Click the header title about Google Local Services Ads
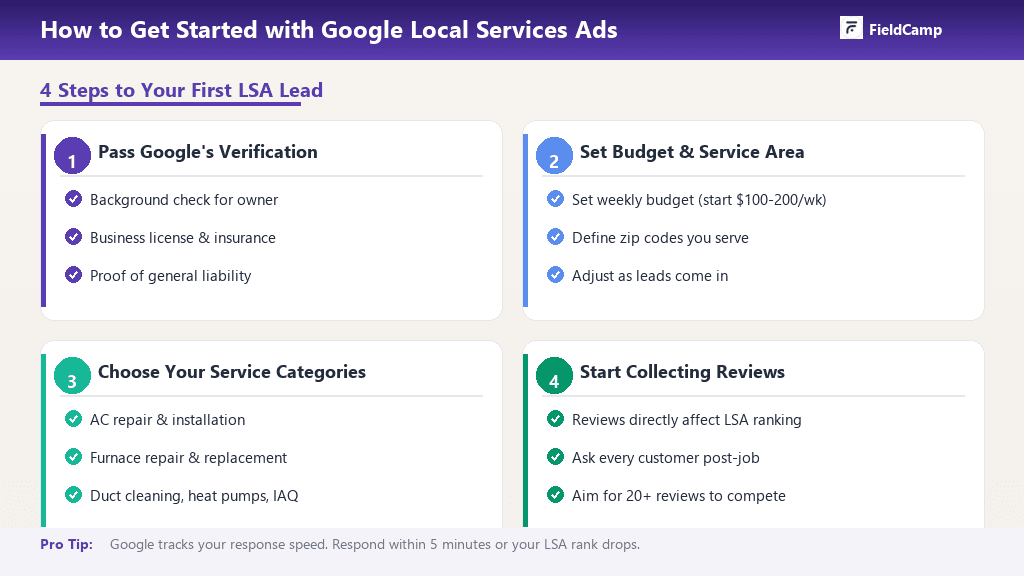The image size is (1024, 576). click(x=330, y=29)
